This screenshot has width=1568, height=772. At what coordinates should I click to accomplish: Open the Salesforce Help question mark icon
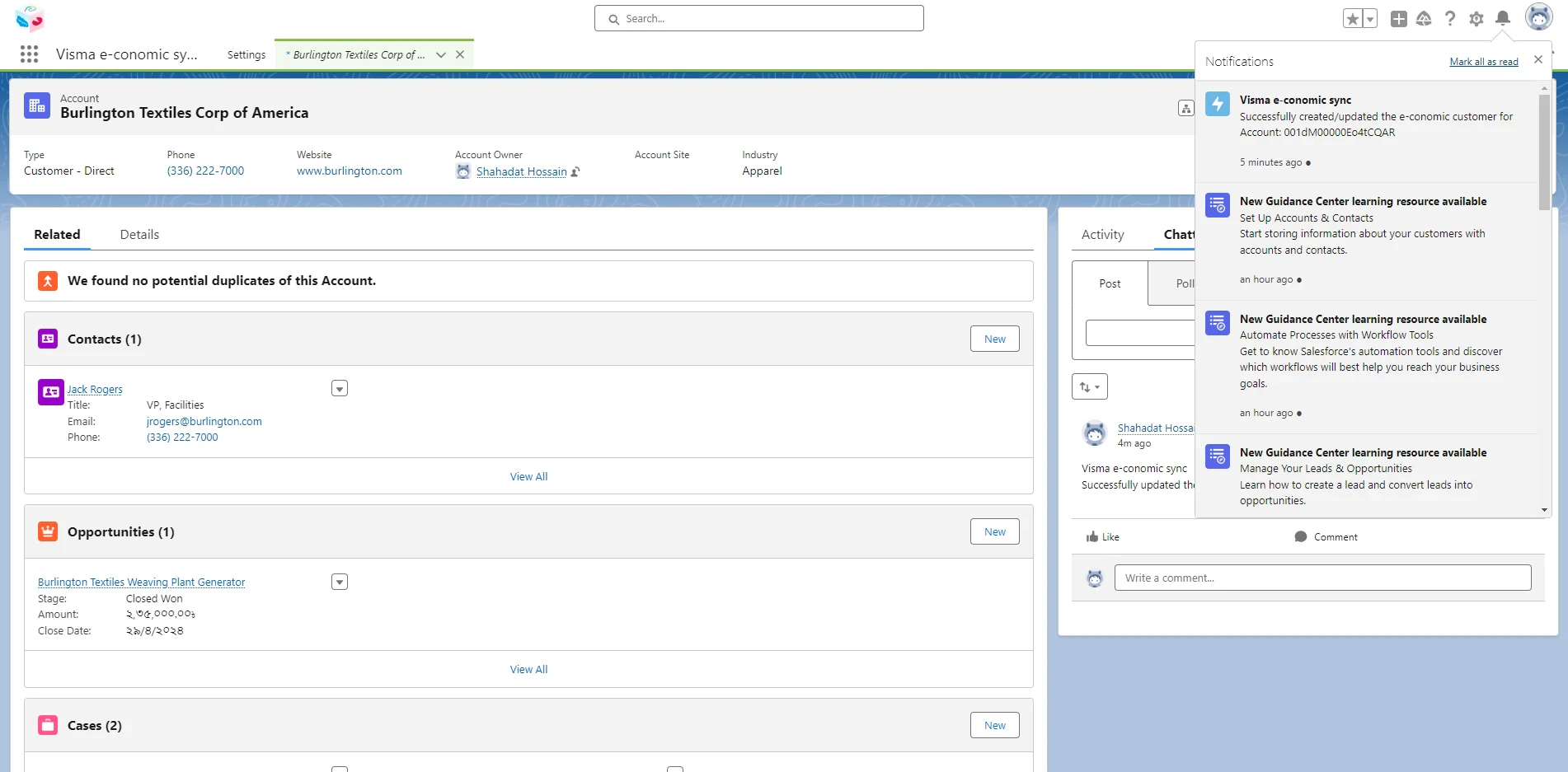coord(1450,19)
